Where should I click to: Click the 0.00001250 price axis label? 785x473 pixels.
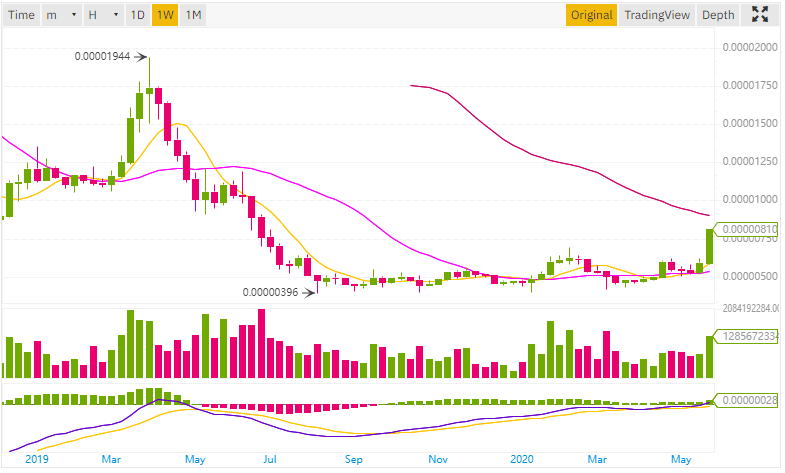tap(750, 161)
